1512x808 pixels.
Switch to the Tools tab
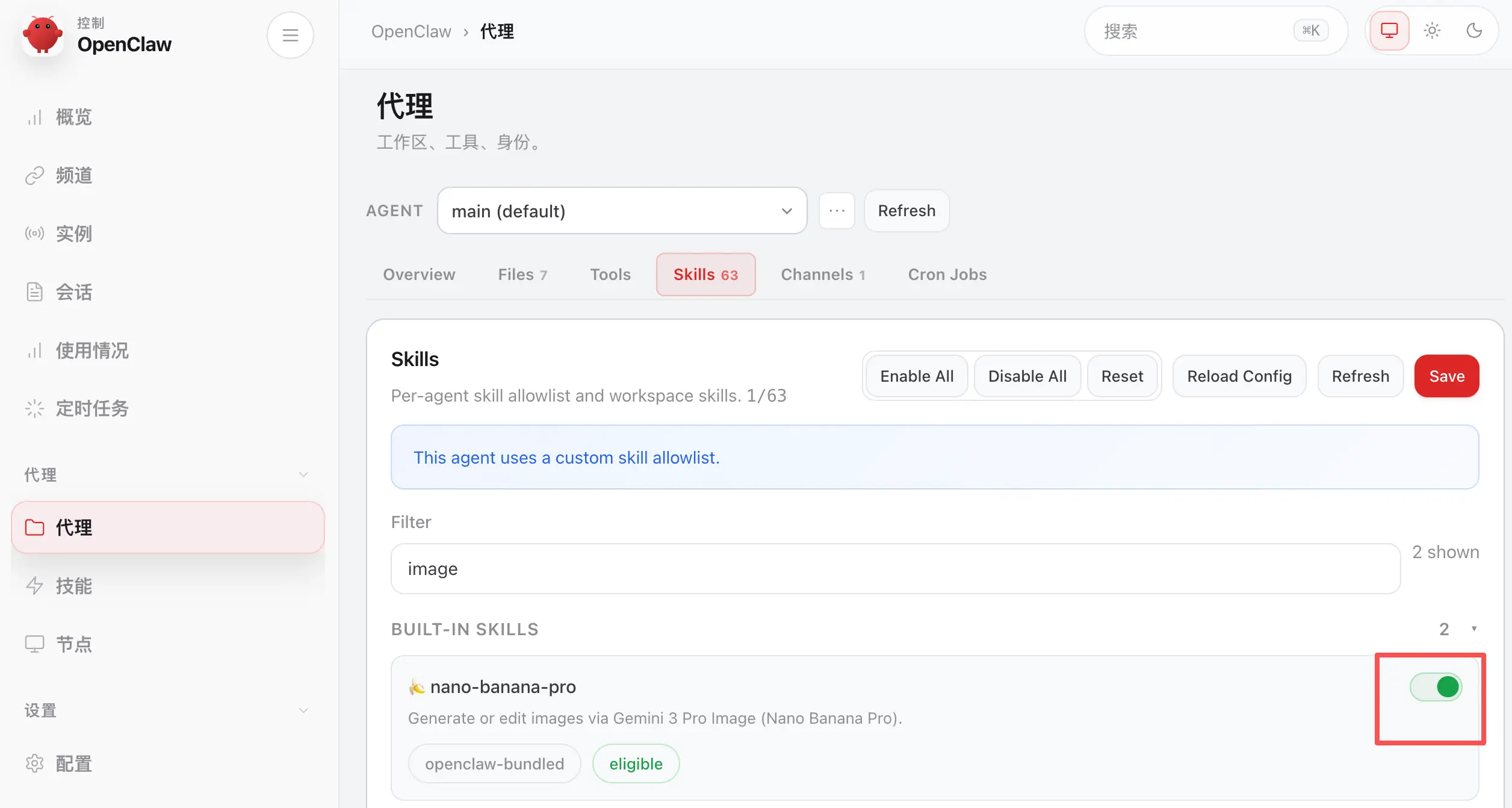coord(610,275)
